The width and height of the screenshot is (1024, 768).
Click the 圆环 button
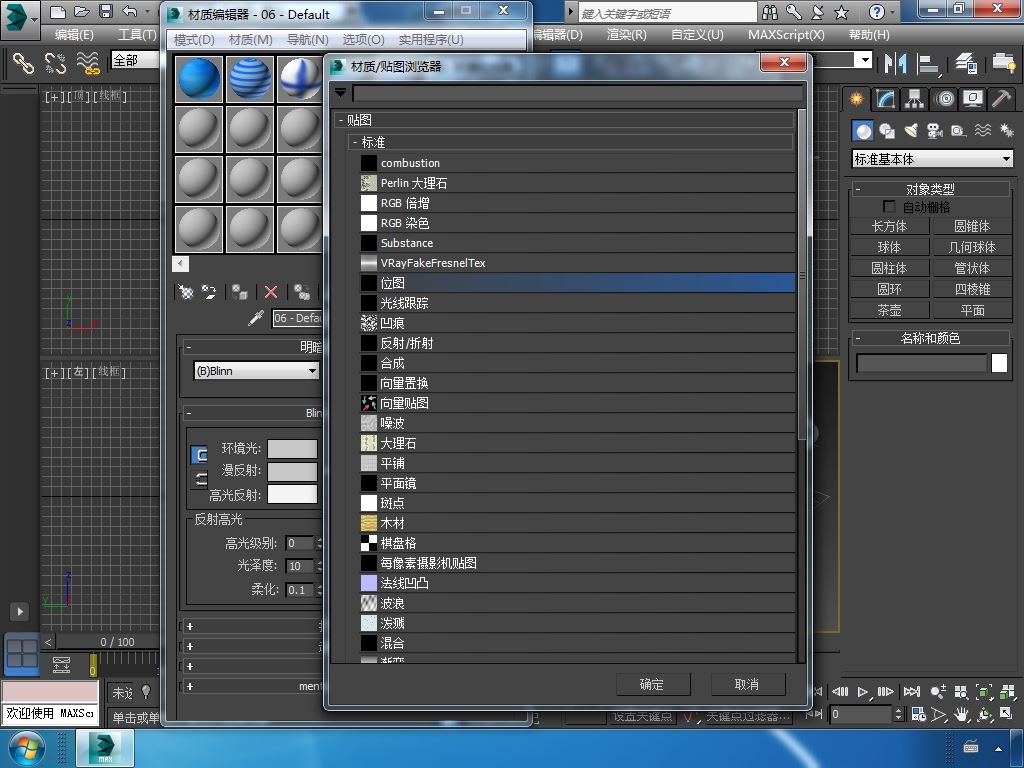(x=889, y=289)
